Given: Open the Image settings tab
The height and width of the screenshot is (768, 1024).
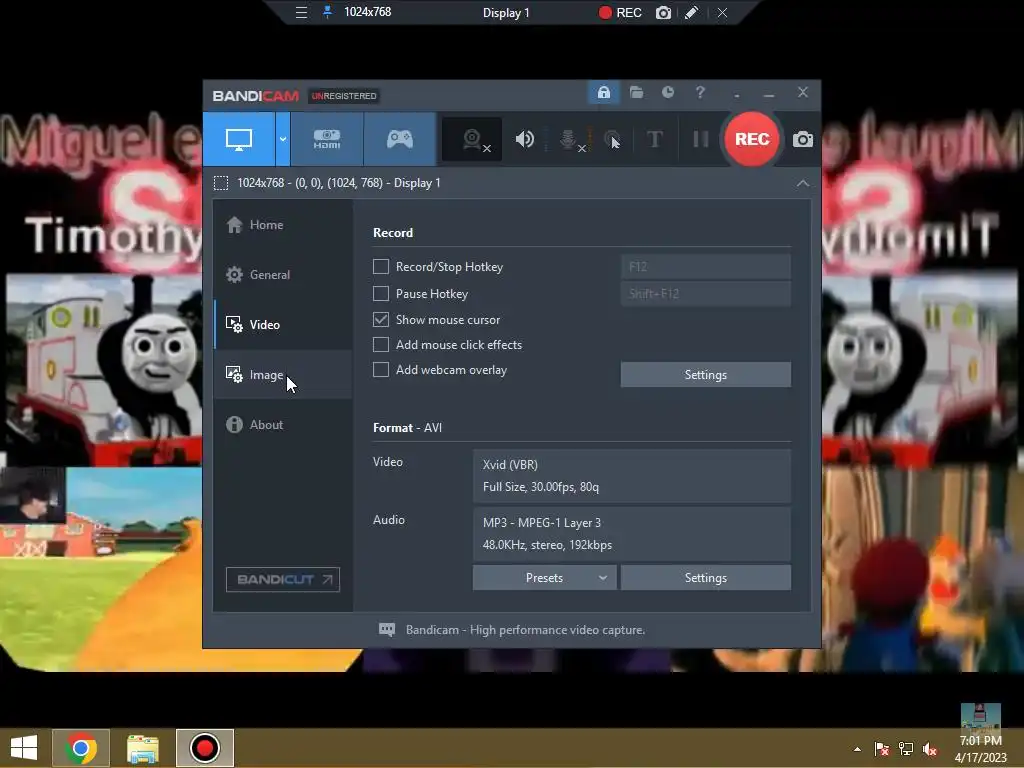Looking at the screenshot, I should pos(283,375).
